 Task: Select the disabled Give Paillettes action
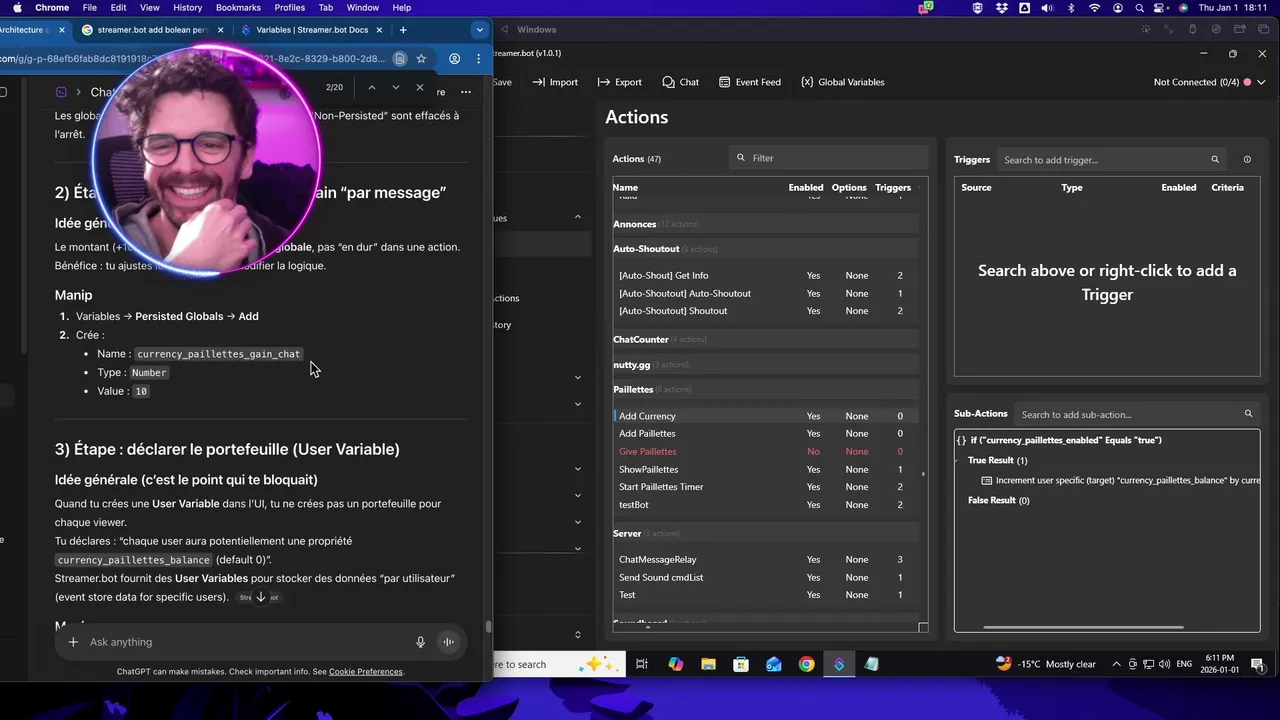pos(765,452)
